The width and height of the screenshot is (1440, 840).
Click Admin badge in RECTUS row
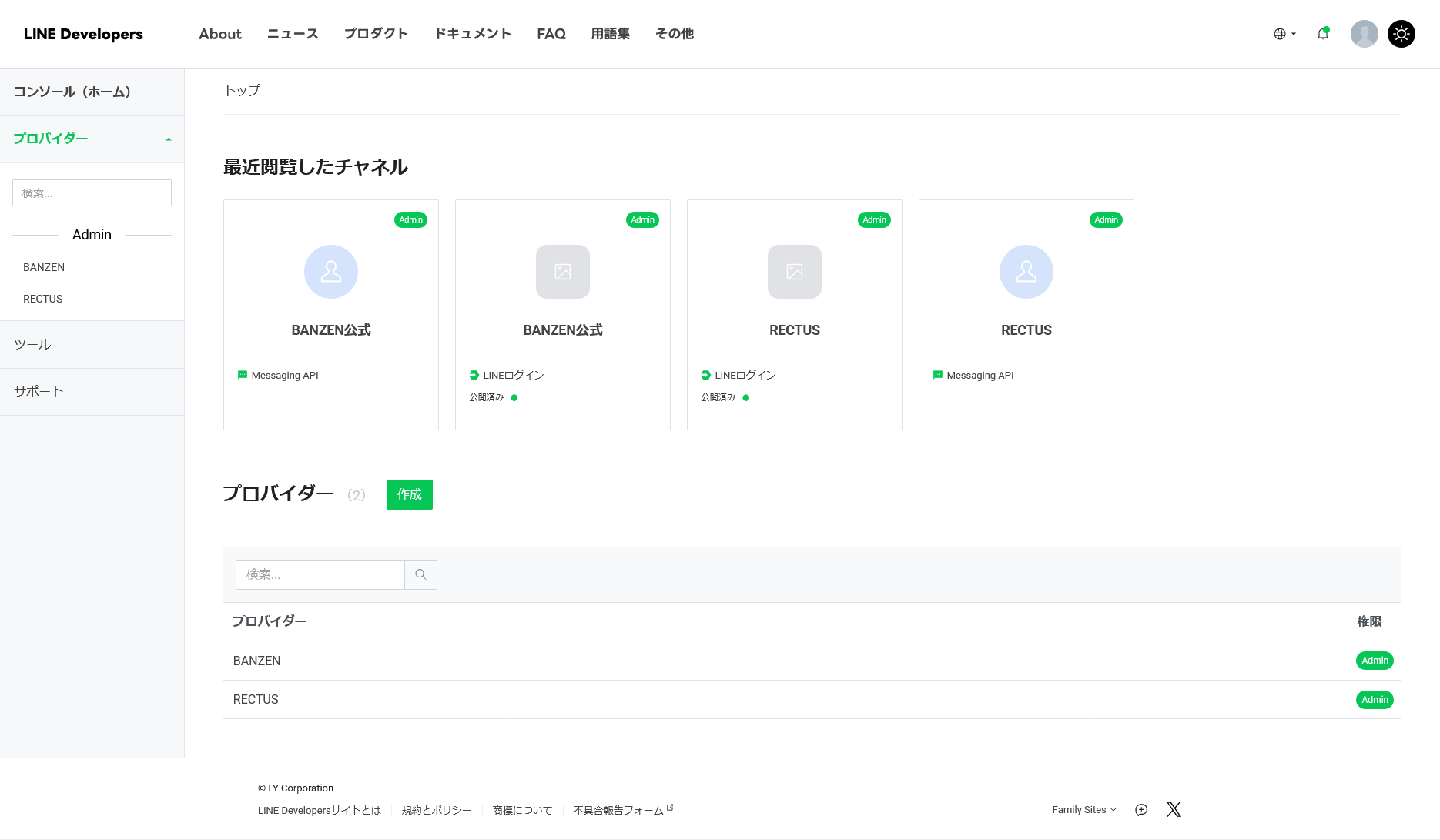[x=1375, y=700]
